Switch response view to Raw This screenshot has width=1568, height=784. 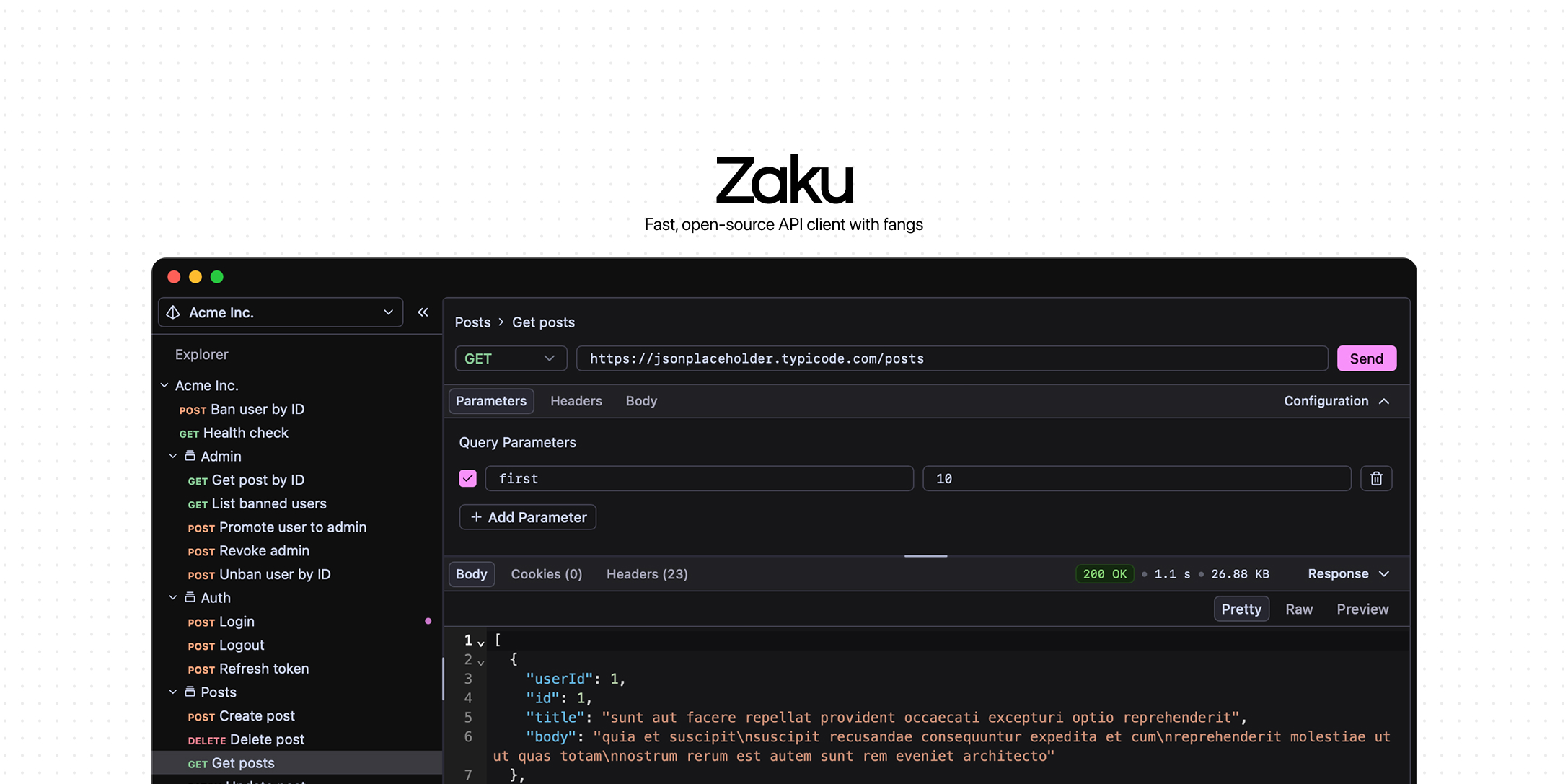tap(1299, 609)
